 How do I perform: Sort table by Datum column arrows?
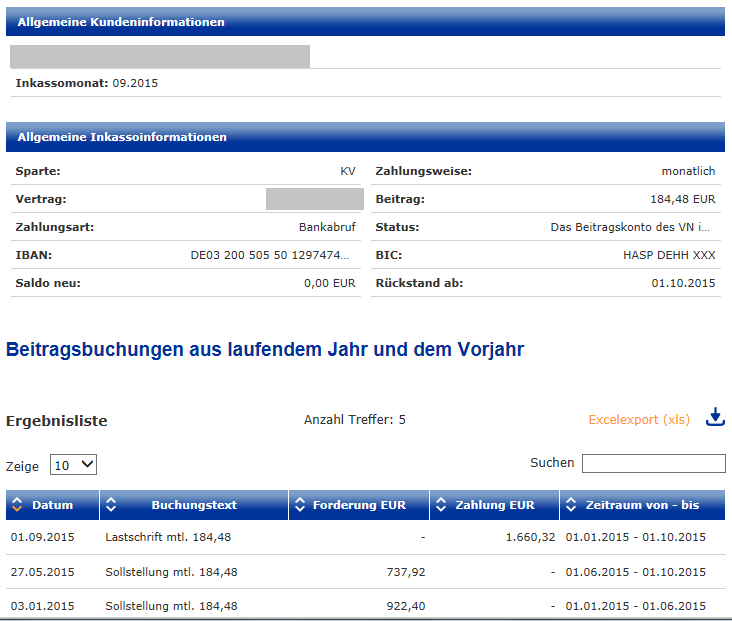[x=17, y=505]
